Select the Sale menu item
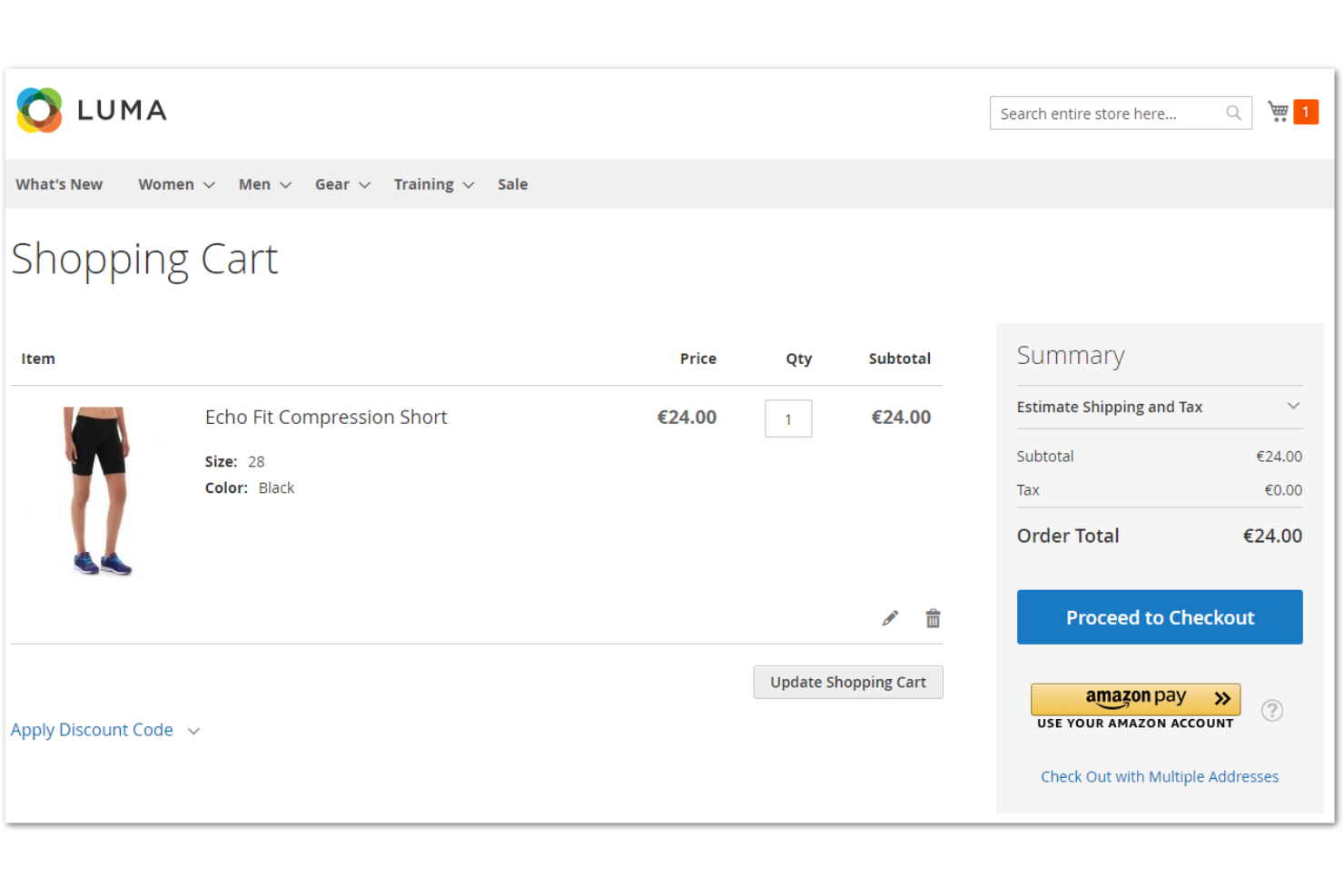Image resolution: width=1344 pixels, height=896 pixels. click(512, 183)
